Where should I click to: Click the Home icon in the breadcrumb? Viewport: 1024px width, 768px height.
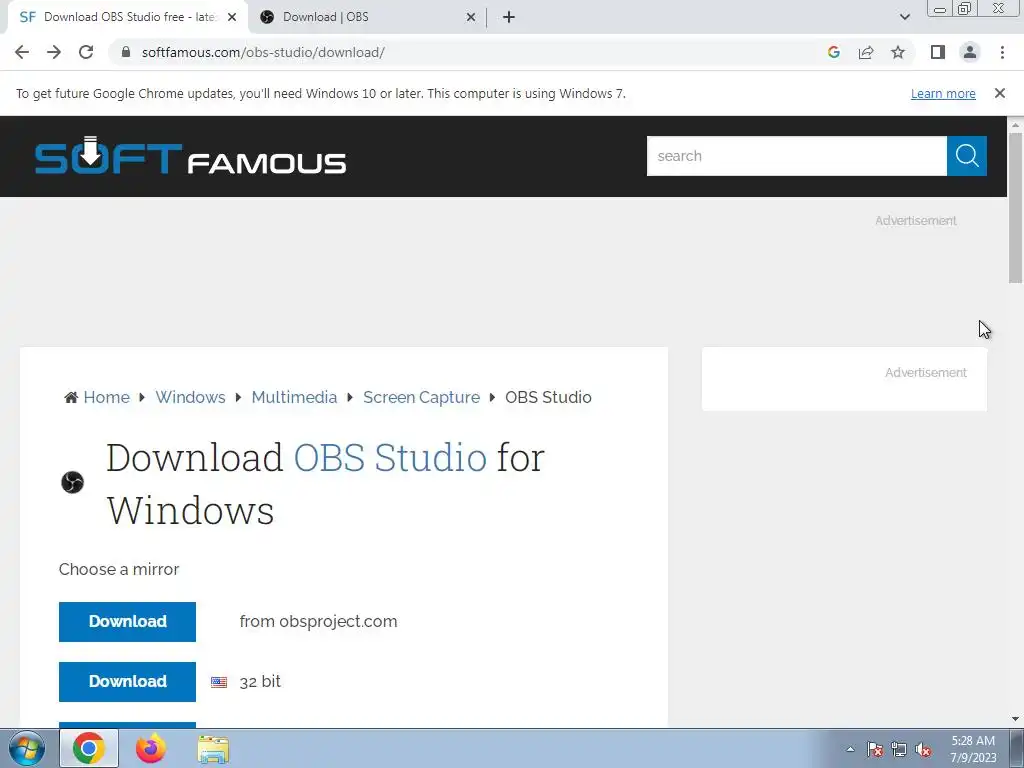[71, 397]
